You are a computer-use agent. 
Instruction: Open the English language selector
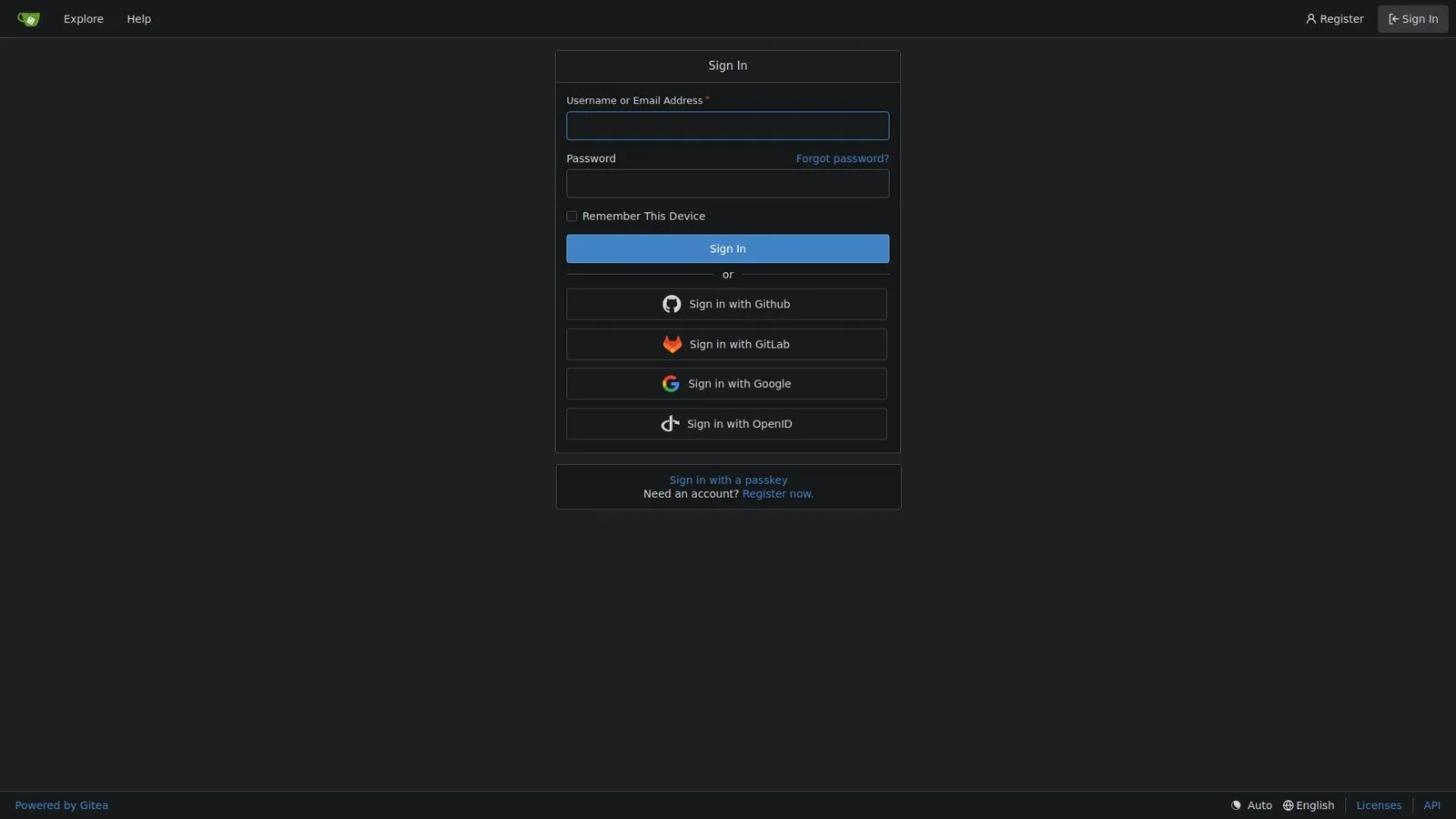pyautogui.click(x=1309, y=805)
